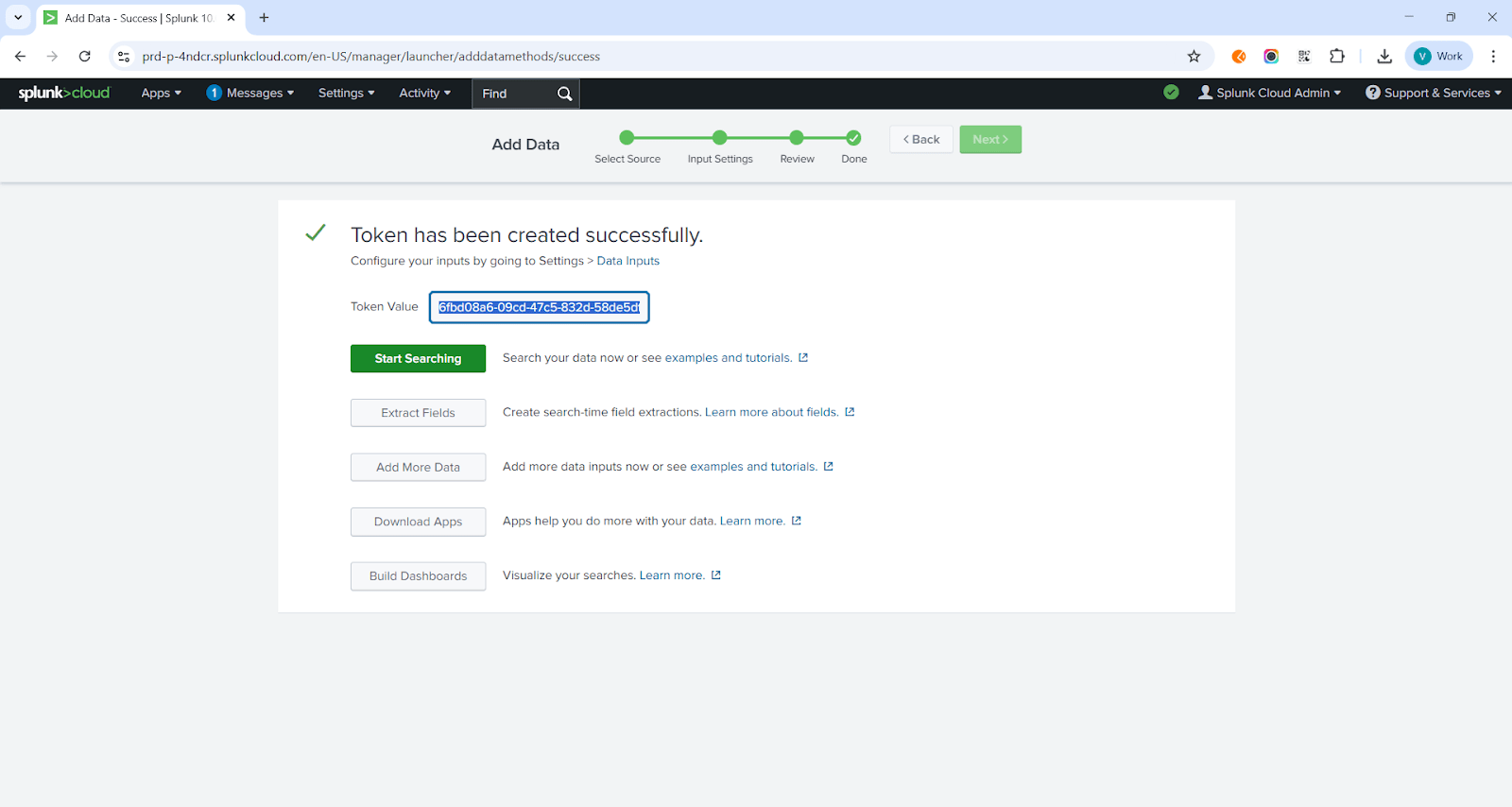The image size is (1512, 807).
Task: Click the Build Dashboards button
Action: [418, 575]
